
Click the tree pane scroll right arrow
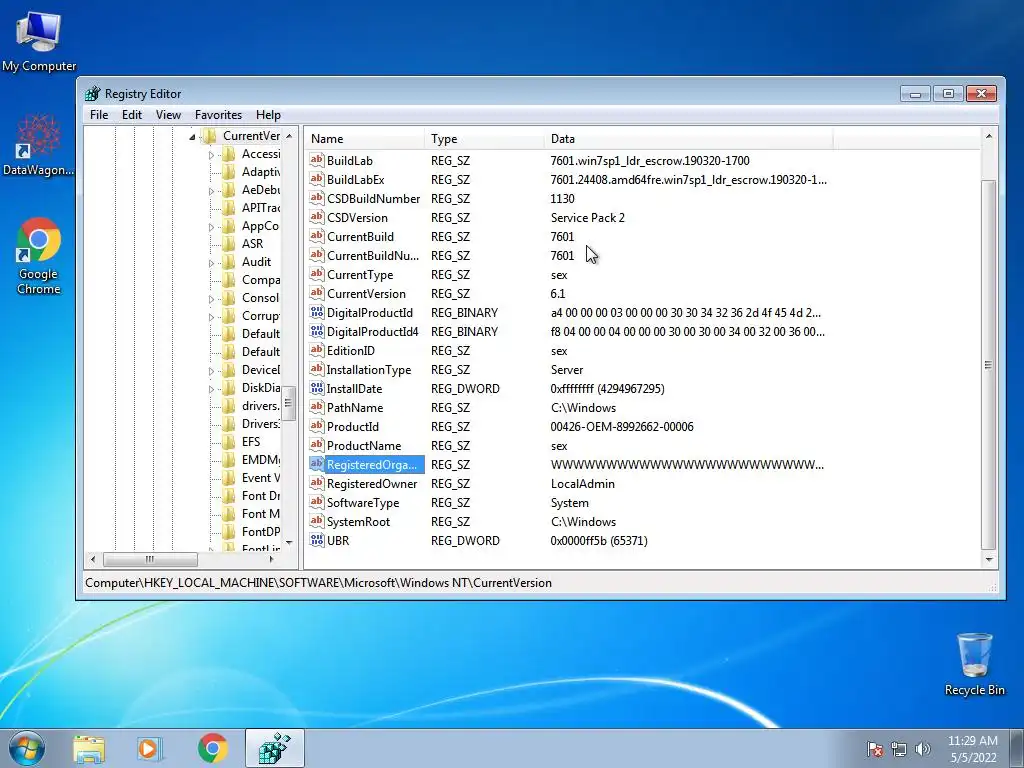point(272,559)
